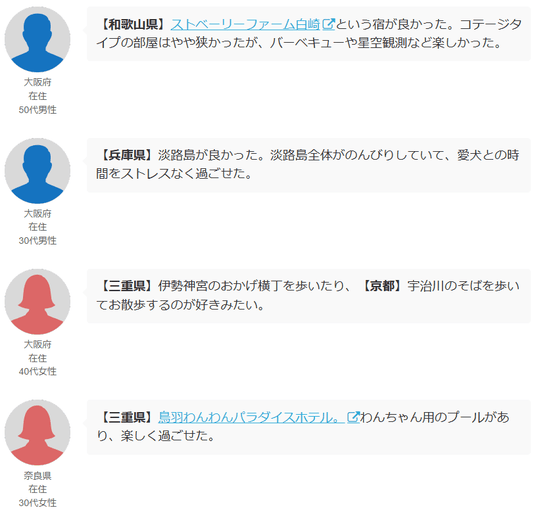Click the red avatar of 40代女性
Screen dimensions: 536x512
(x=37, y=301)
